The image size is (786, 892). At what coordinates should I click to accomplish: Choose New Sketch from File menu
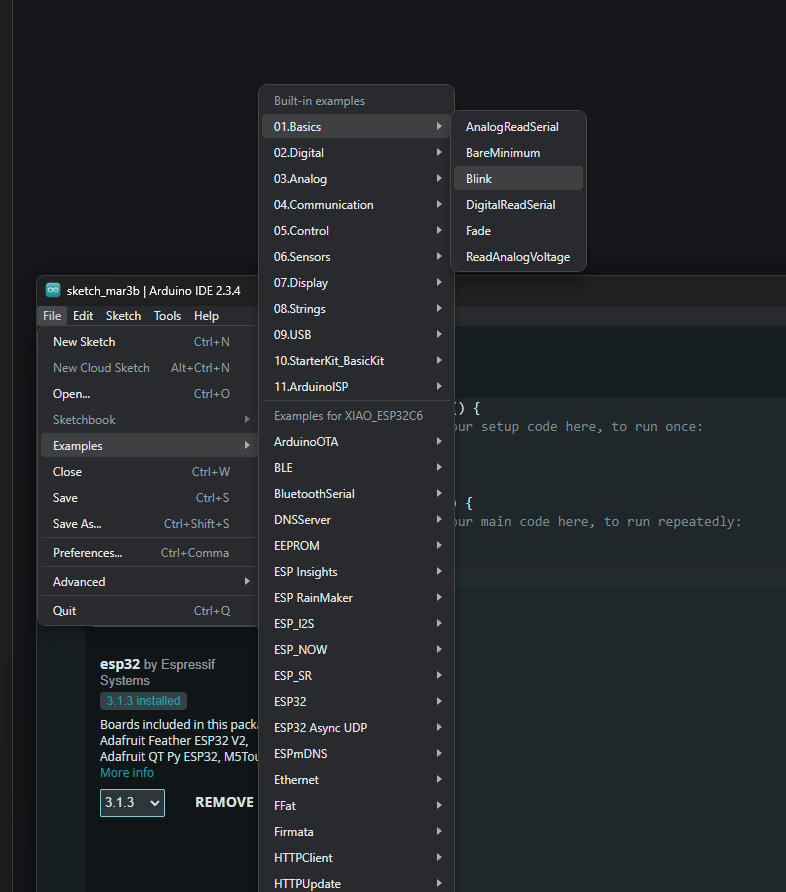pyautogui.click(x=150, y=342)
